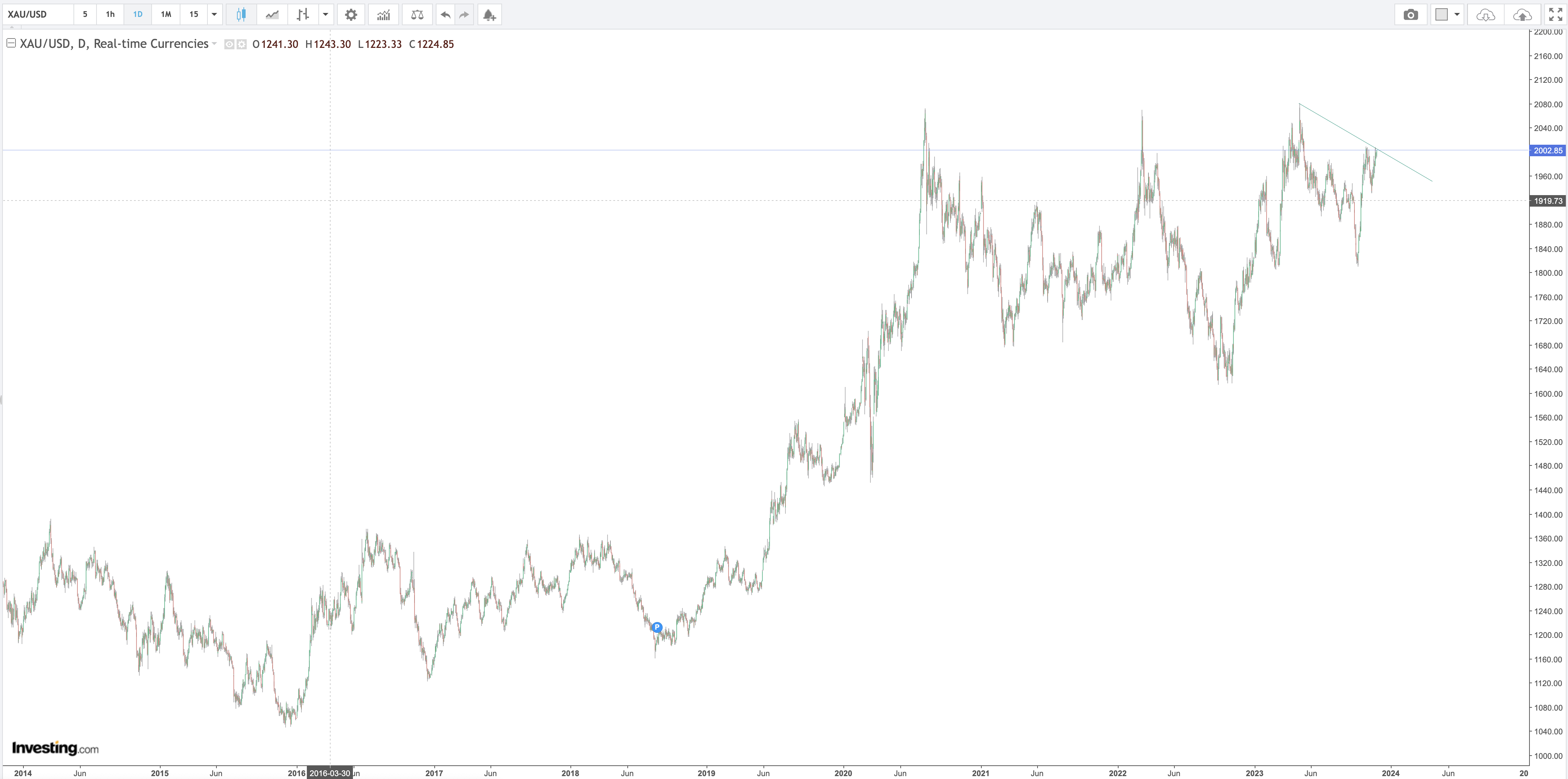Open the series title dropdown arrow
This screenshot has height=779, width=1568.
coord(214,44)
